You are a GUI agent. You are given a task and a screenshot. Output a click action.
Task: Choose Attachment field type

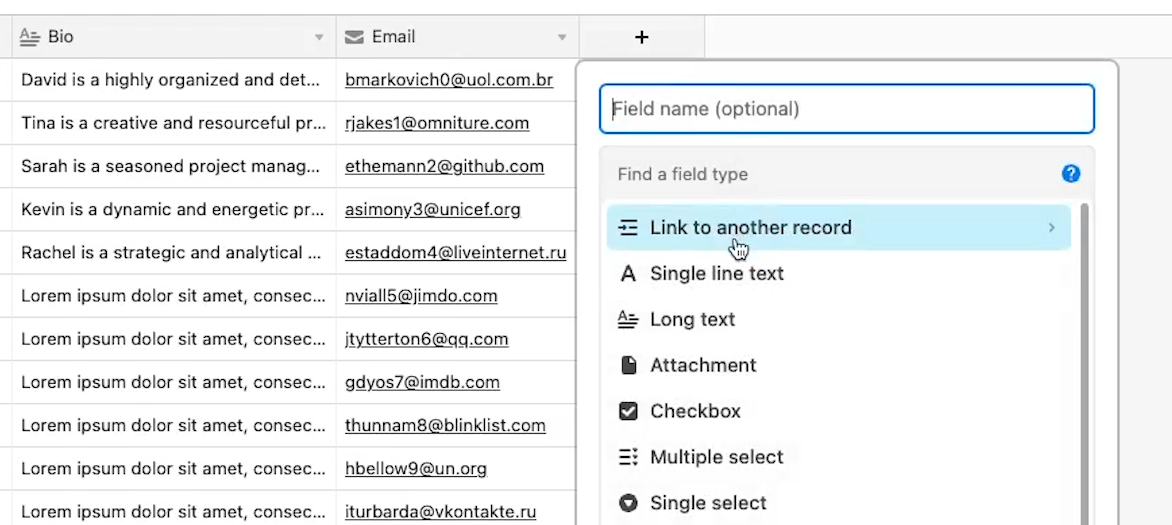coord(839,365)
